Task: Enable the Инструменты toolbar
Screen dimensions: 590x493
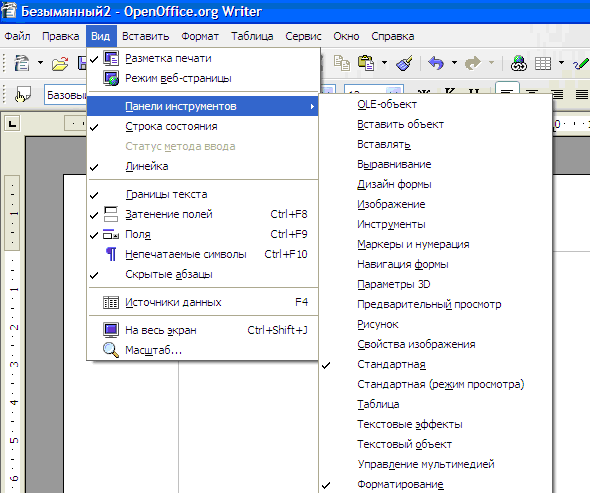Action: click(436, 224)
